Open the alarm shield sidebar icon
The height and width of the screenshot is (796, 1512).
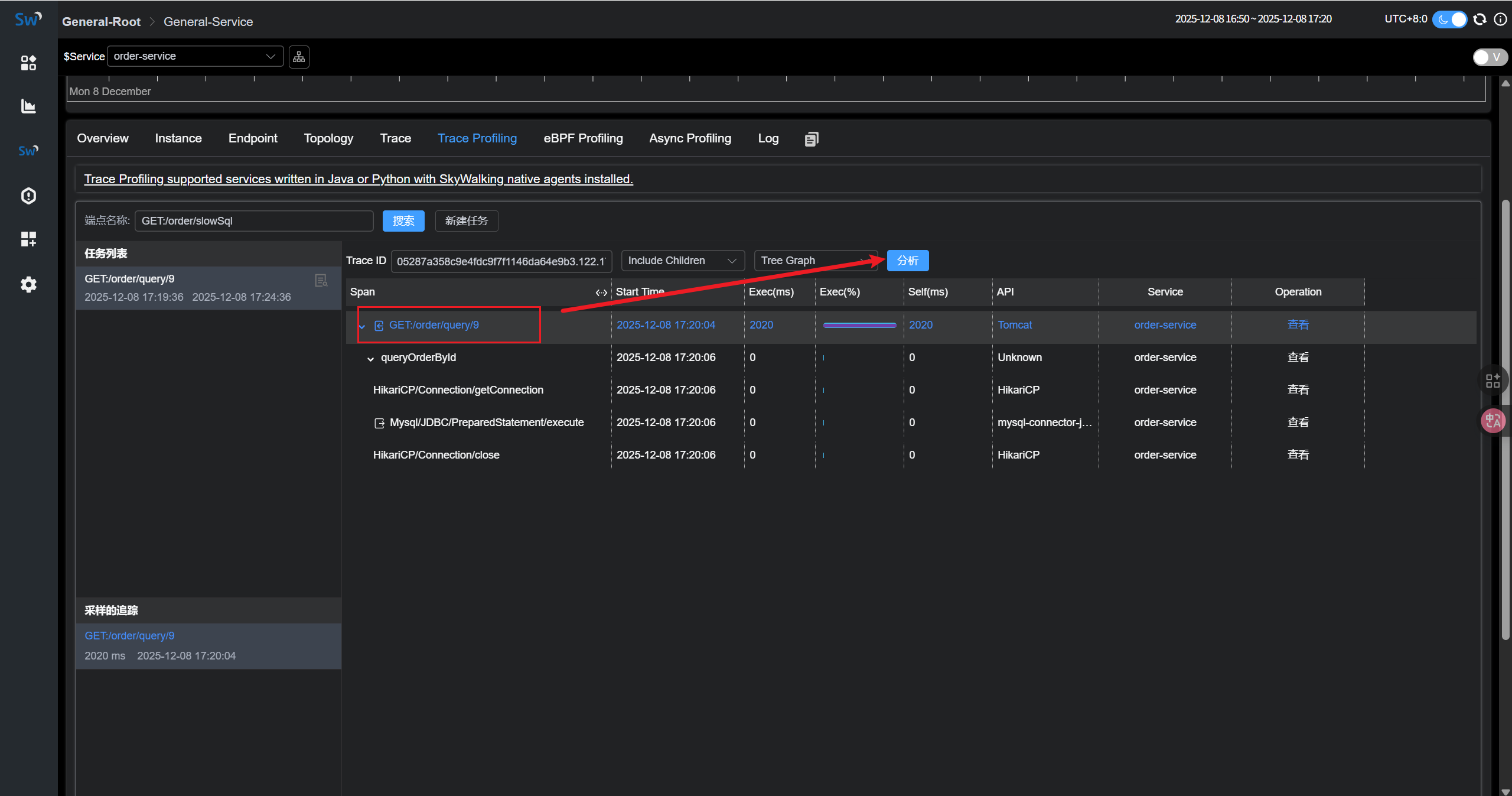[28, 196]
